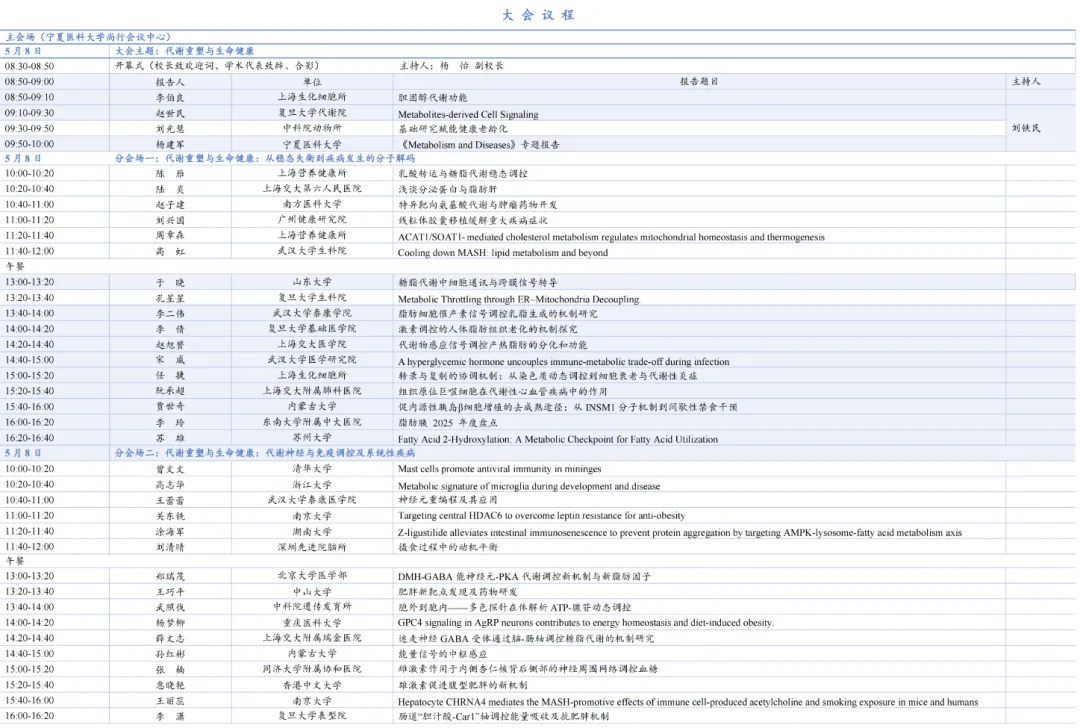Click the institution '复旦大学基础医学院'
1080x728 pixels.
[x=312, y=329]
